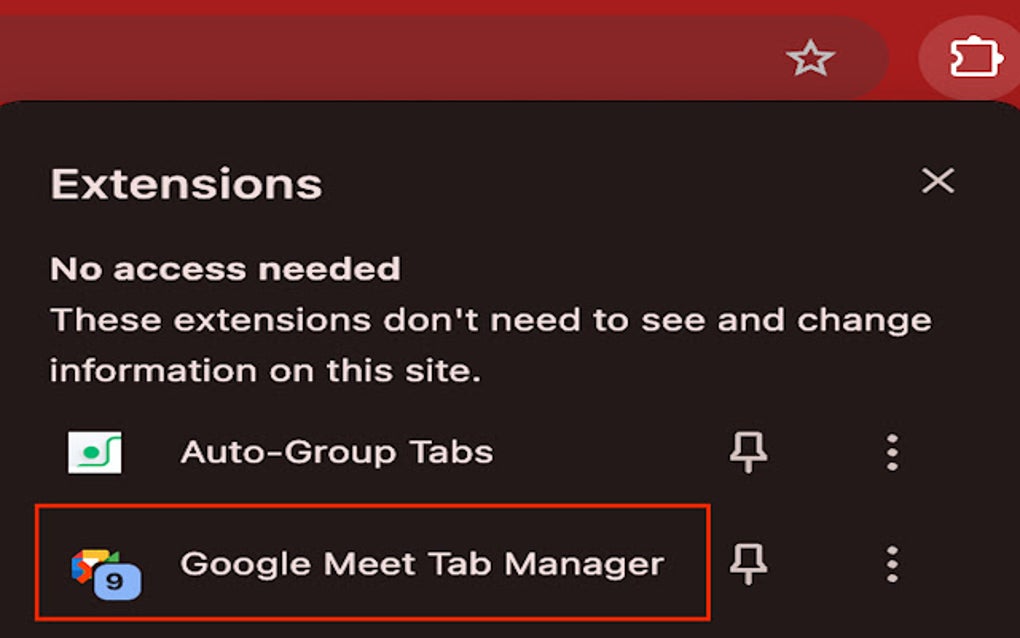Open the three-dot menu for Auto-Group Tabs

coord(891,451)
